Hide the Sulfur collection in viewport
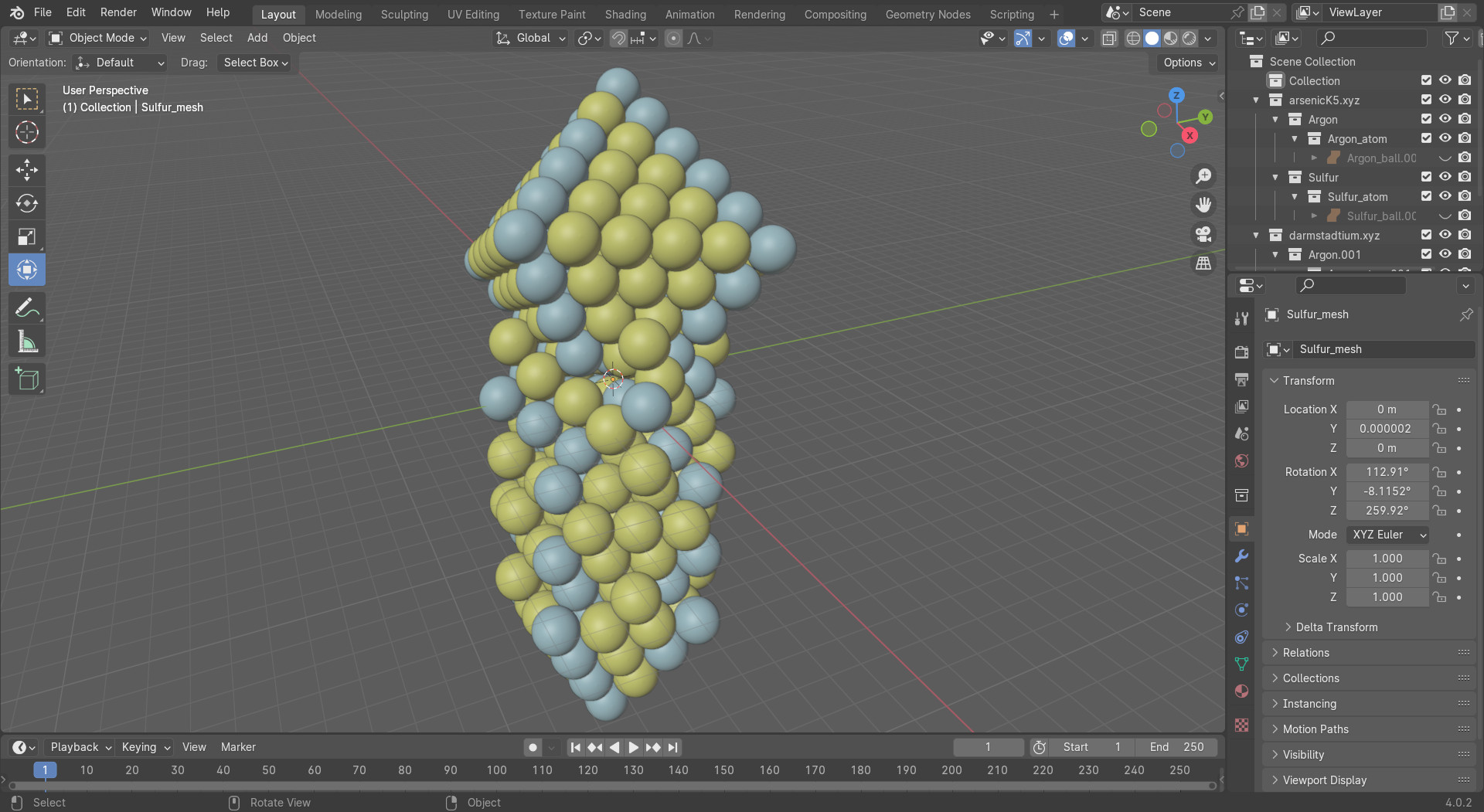 pos(1445,177)
